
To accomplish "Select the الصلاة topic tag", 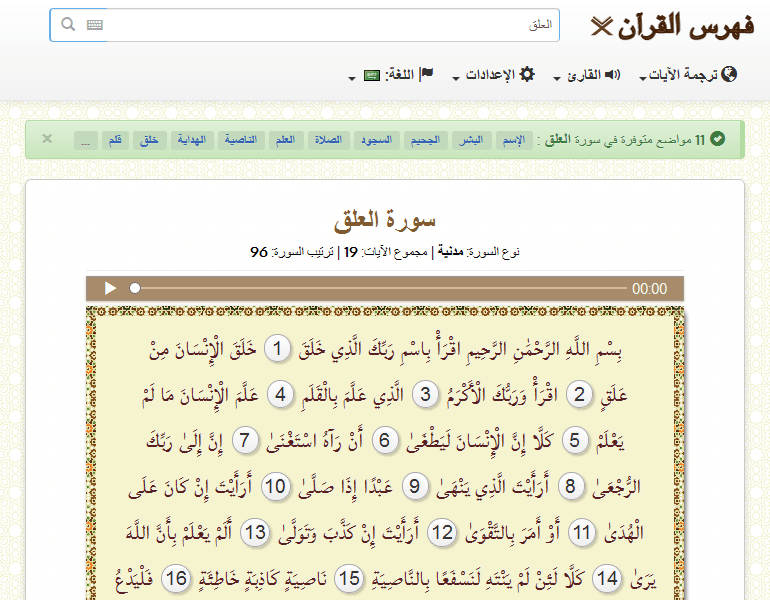I will (x=328, y=140).
